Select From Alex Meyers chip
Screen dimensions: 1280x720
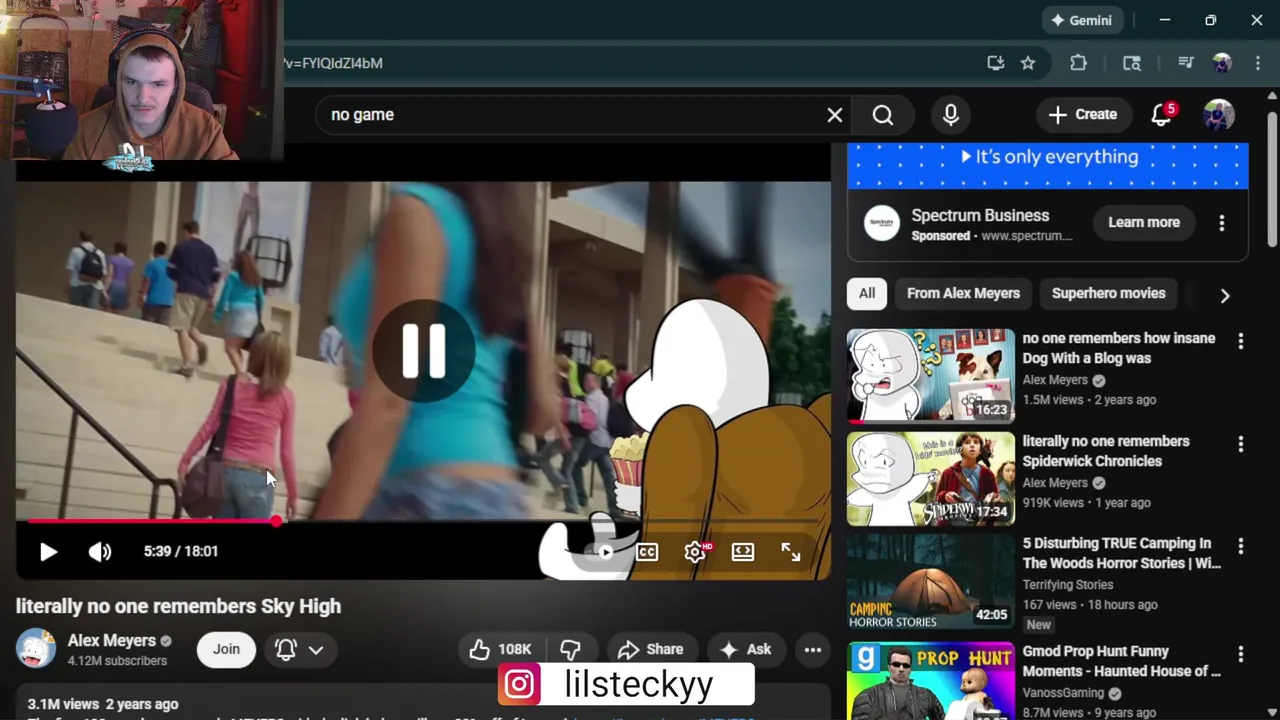[963, 293]
